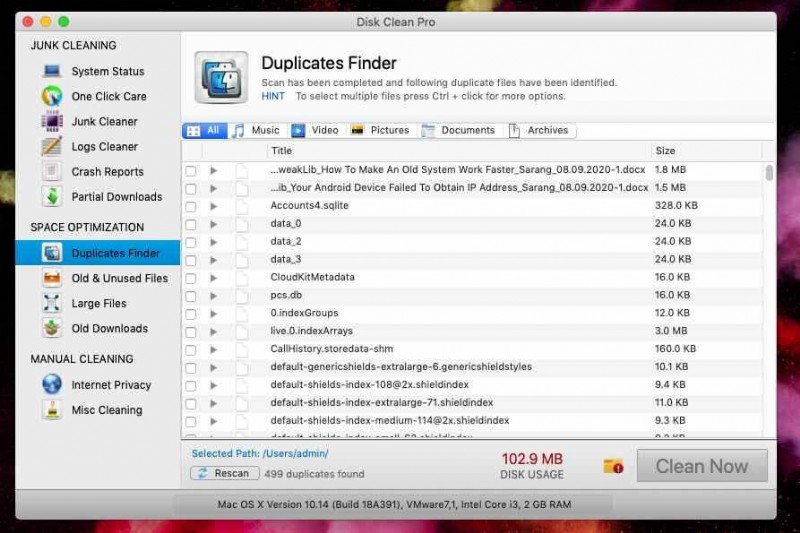
Task: Open Internet Privacy globe icon
Action: point(52,384)
